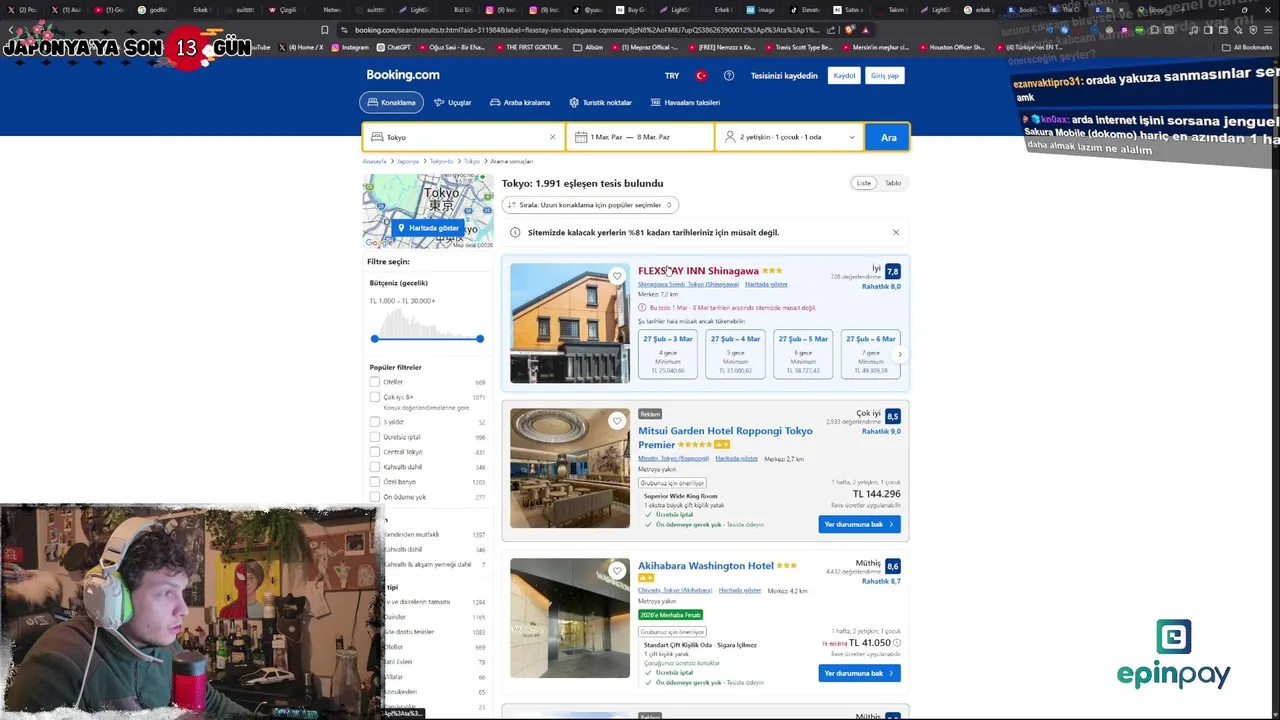Open the check-in/check-out date picker

coord(640,137)
